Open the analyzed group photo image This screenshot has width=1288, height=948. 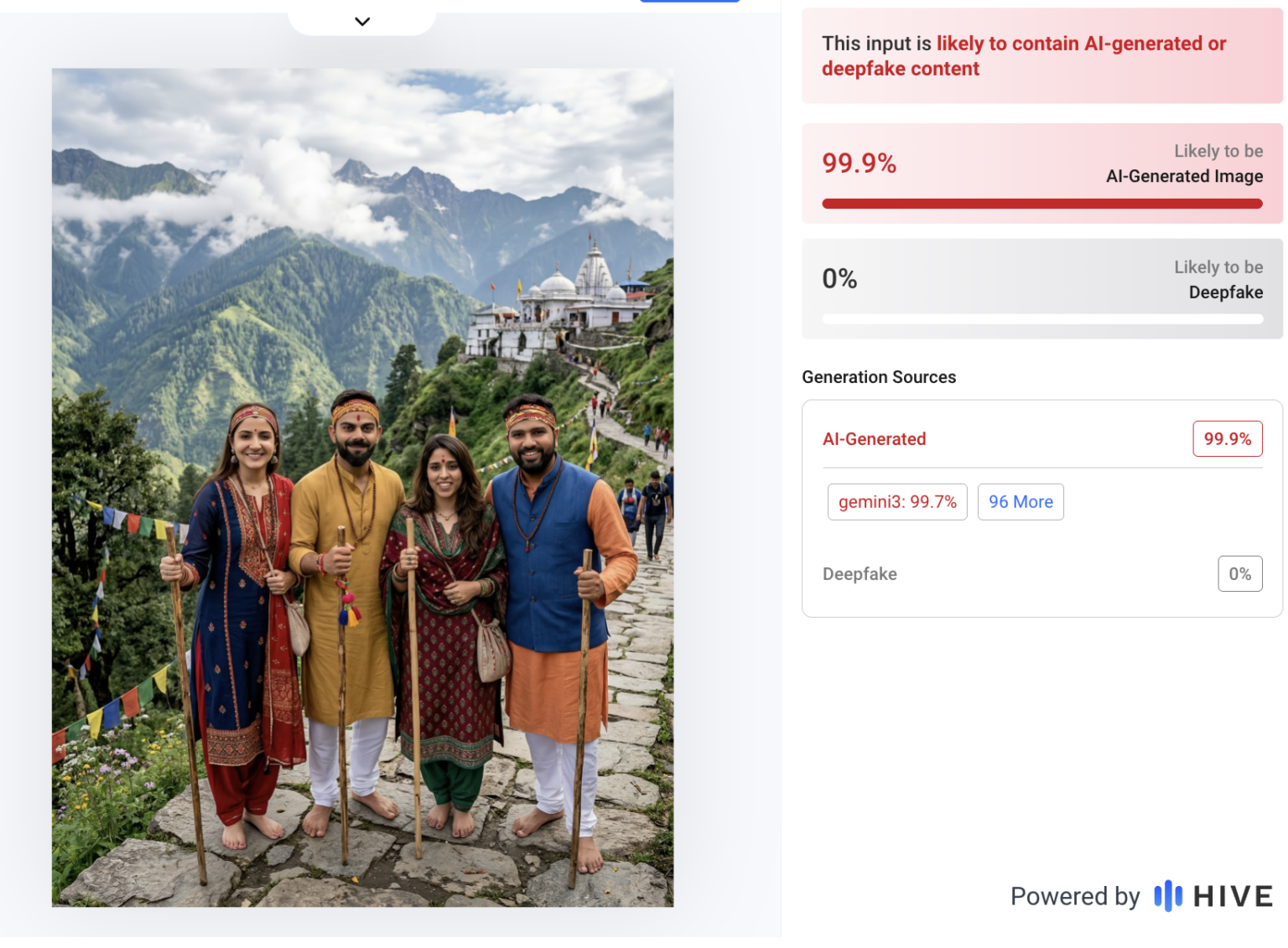coord(362,487)
